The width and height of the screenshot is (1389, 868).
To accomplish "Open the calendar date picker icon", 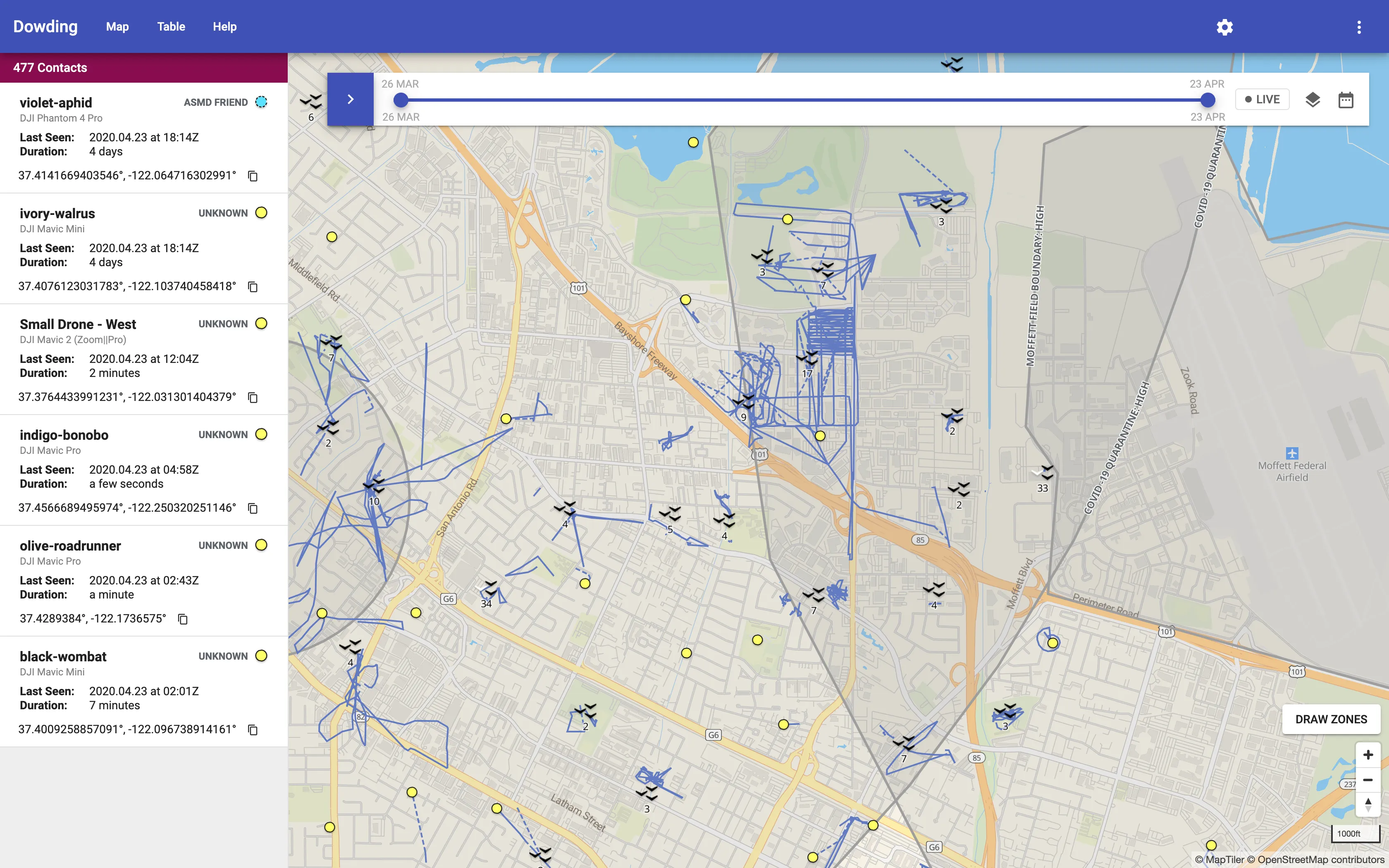I will pos(1345,100).
